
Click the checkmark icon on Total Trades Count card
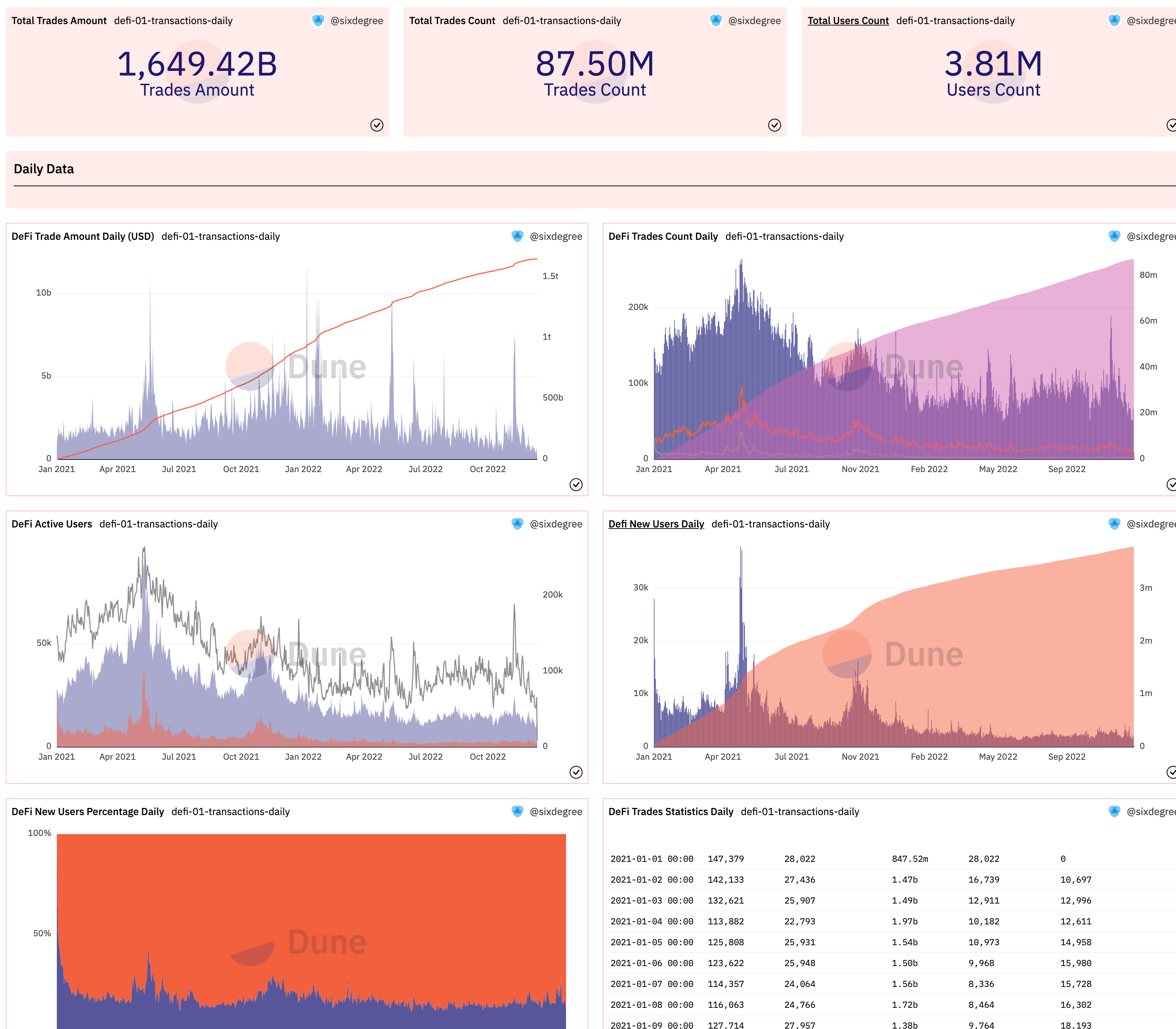[x=775, y=125]
